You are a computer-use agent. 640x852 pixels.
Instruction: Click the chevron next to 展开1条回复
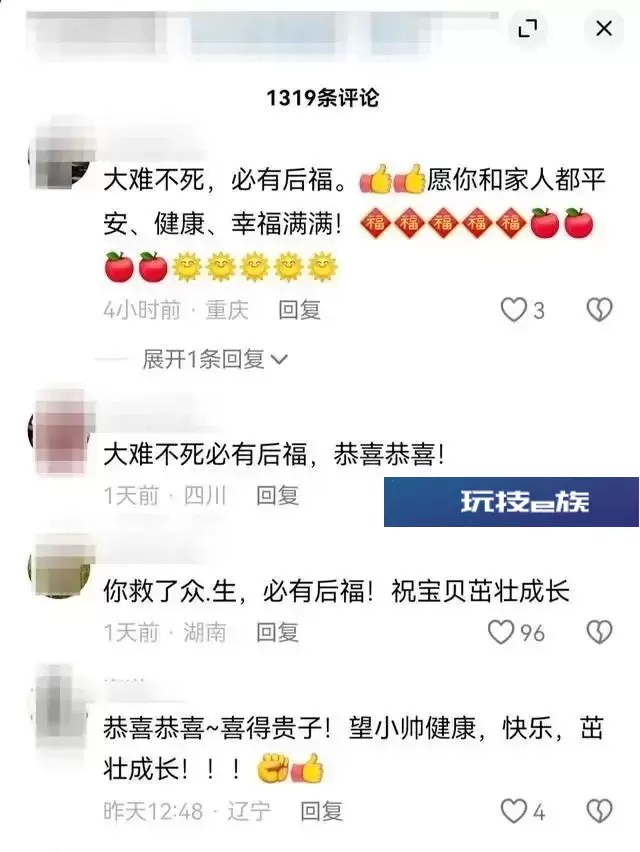[279, 359]
